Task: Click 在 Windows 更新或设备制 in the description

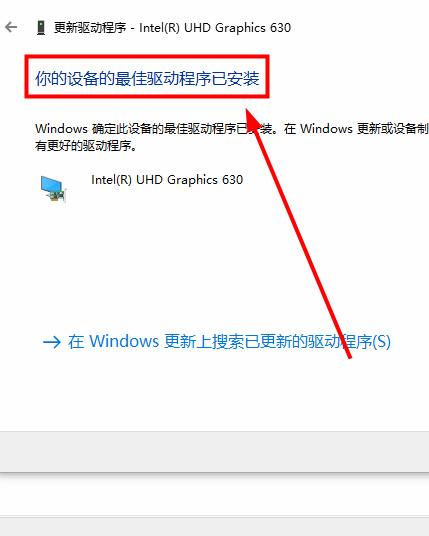Action: pyautogui.click(x=356, y=129)
